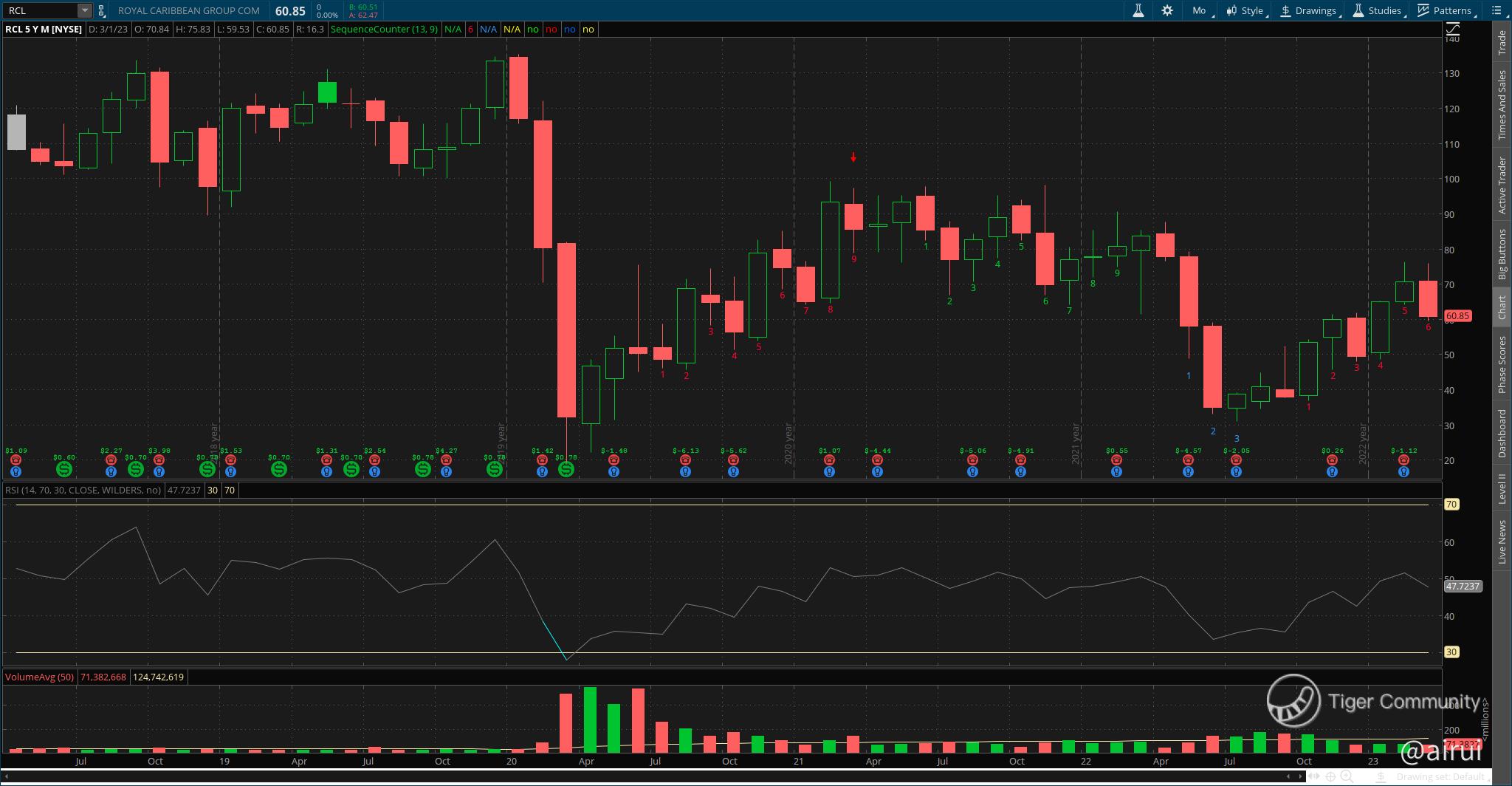Click the red earnings icon under $1.42
Image resolution: width=1512 pixels, height=786 pixels.
click(542, 460)
